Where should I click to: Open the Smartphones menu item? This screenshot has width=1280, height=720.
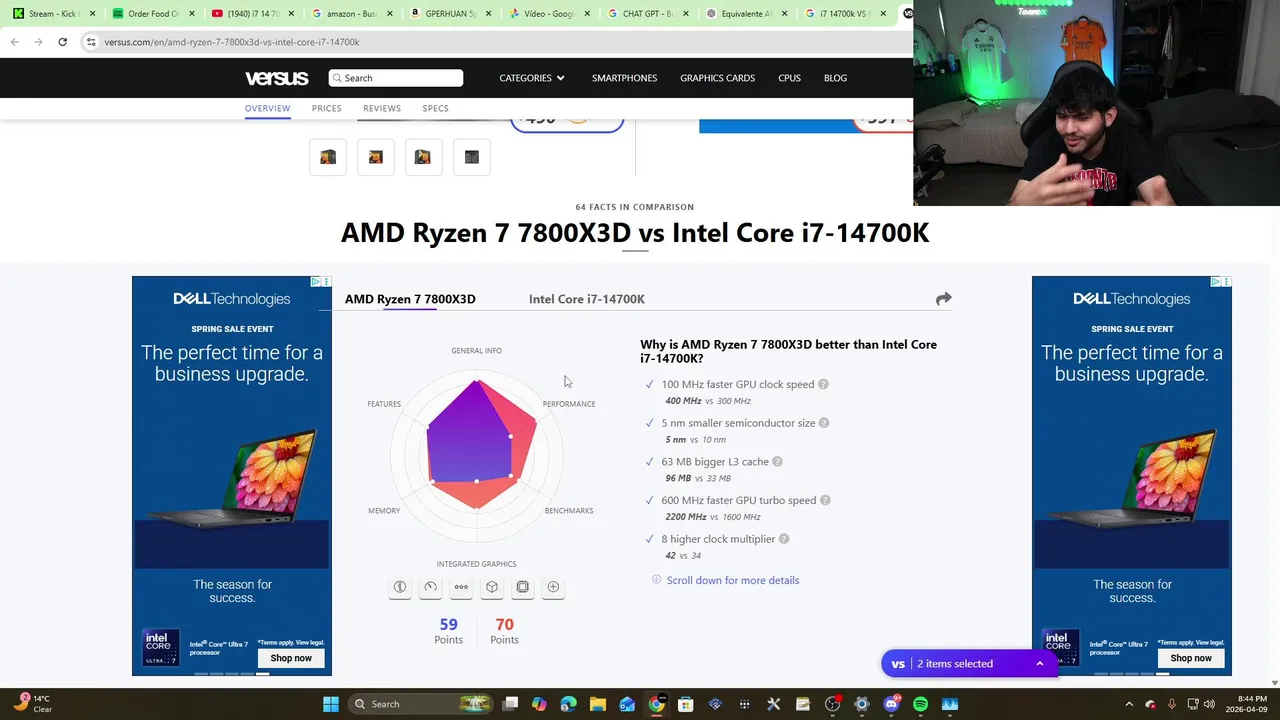(x=624, y=78)
